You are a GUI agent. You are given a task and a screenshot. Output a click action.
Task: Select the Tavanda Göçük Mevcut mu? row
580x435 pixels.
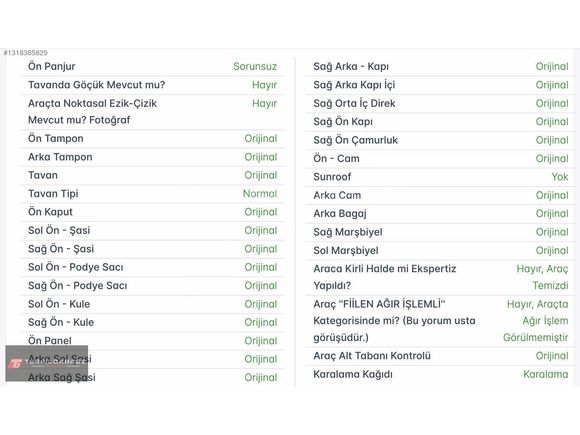[x=152, y=85]
